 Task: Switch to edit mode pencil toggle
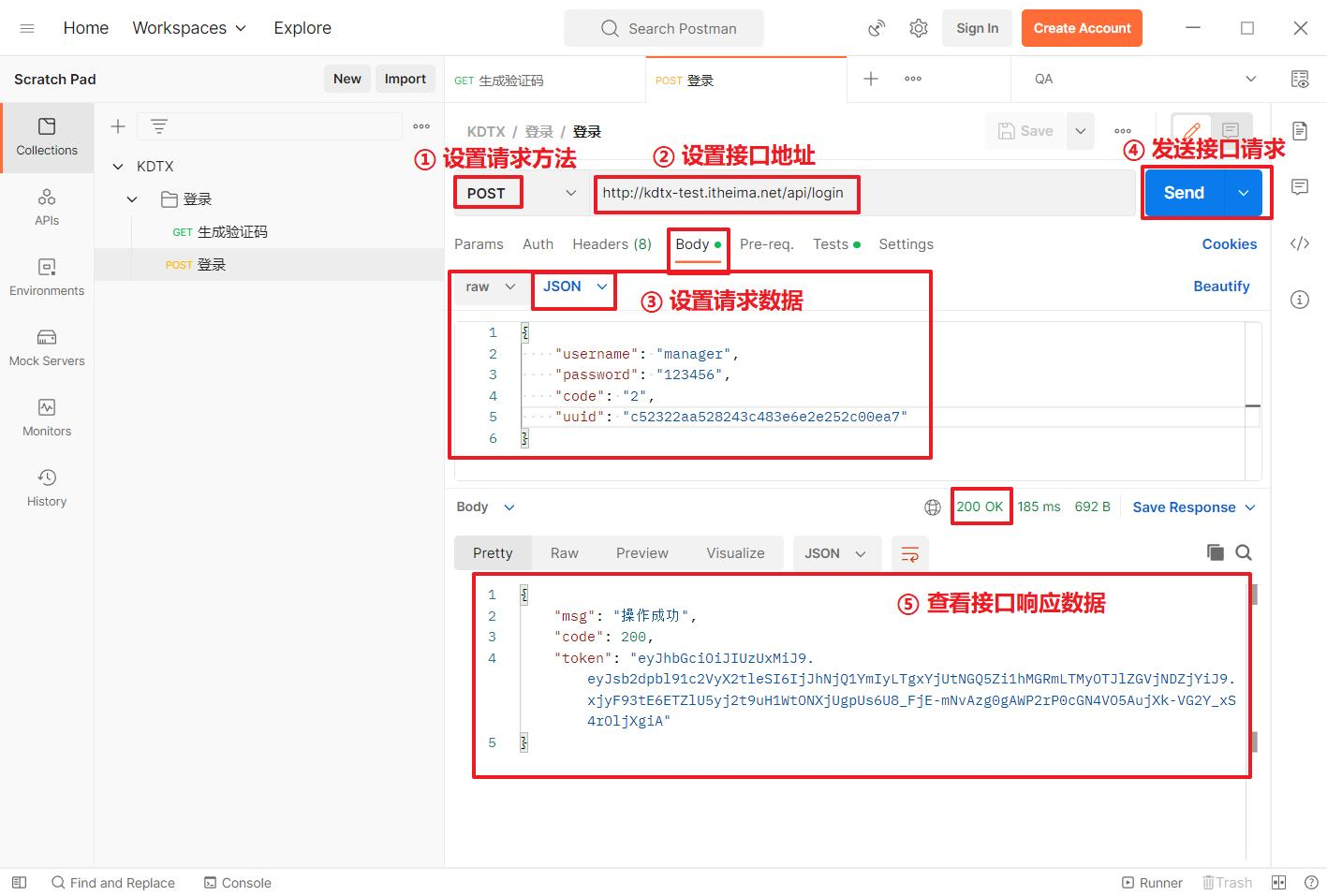[1191, 131]
